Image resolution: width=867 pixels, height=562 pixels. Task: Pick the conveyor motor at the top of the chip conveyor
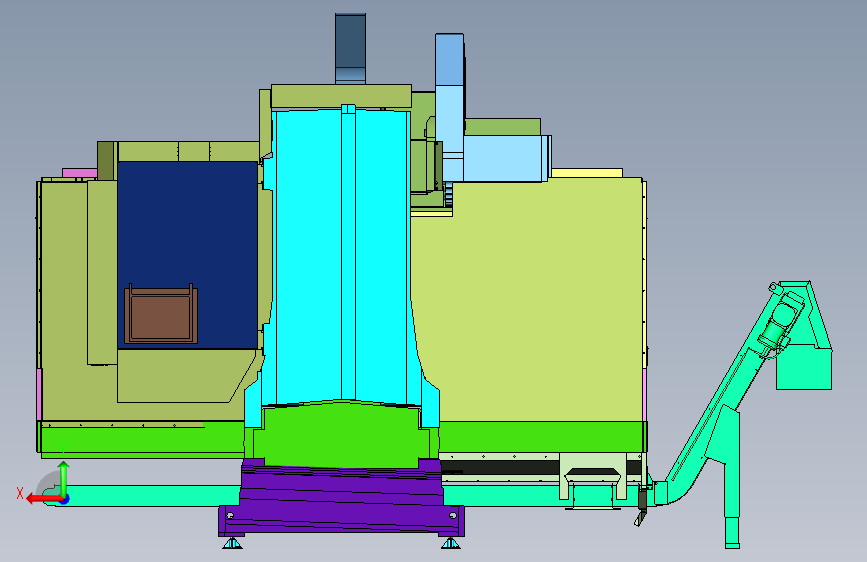[x=782, y=321]
